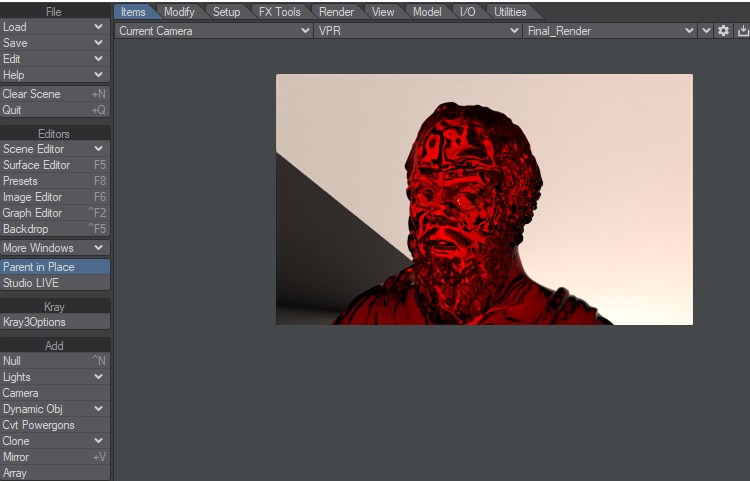Expand the small arrow next to Final_Render
Screen dimensions: 750x481
[706, 31]
